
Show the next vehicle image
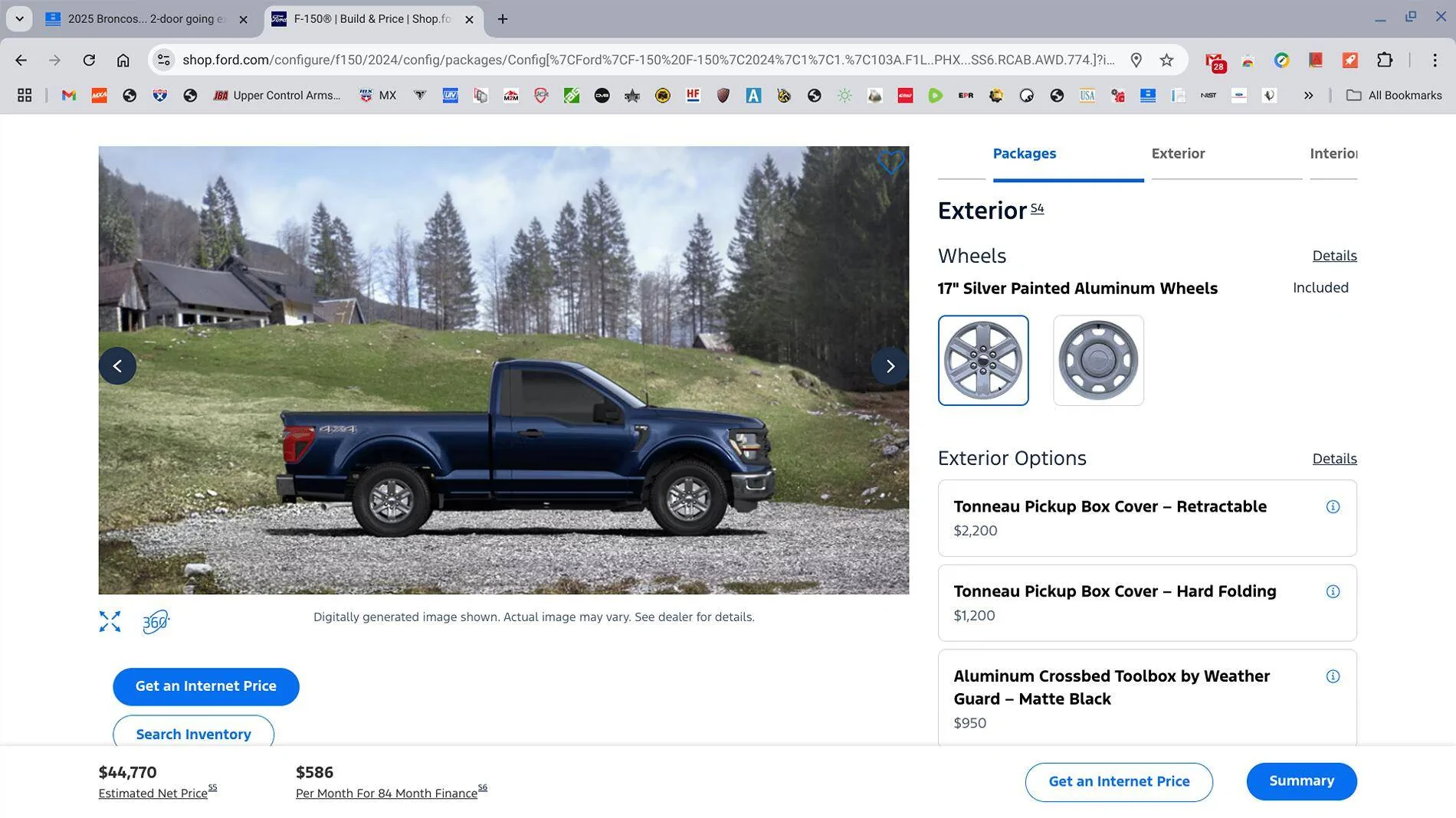pos(890,366)
